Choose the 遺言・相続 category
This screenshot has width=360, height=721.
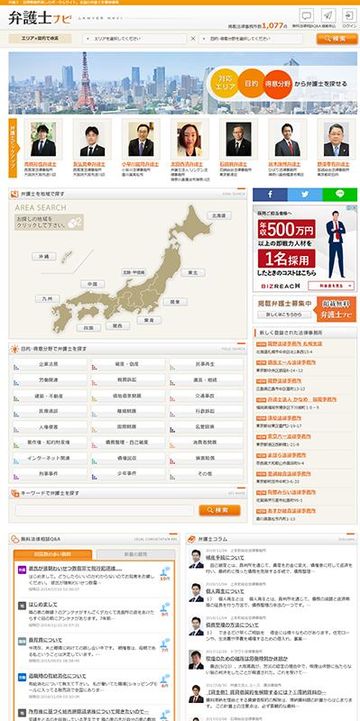[206, 380]
